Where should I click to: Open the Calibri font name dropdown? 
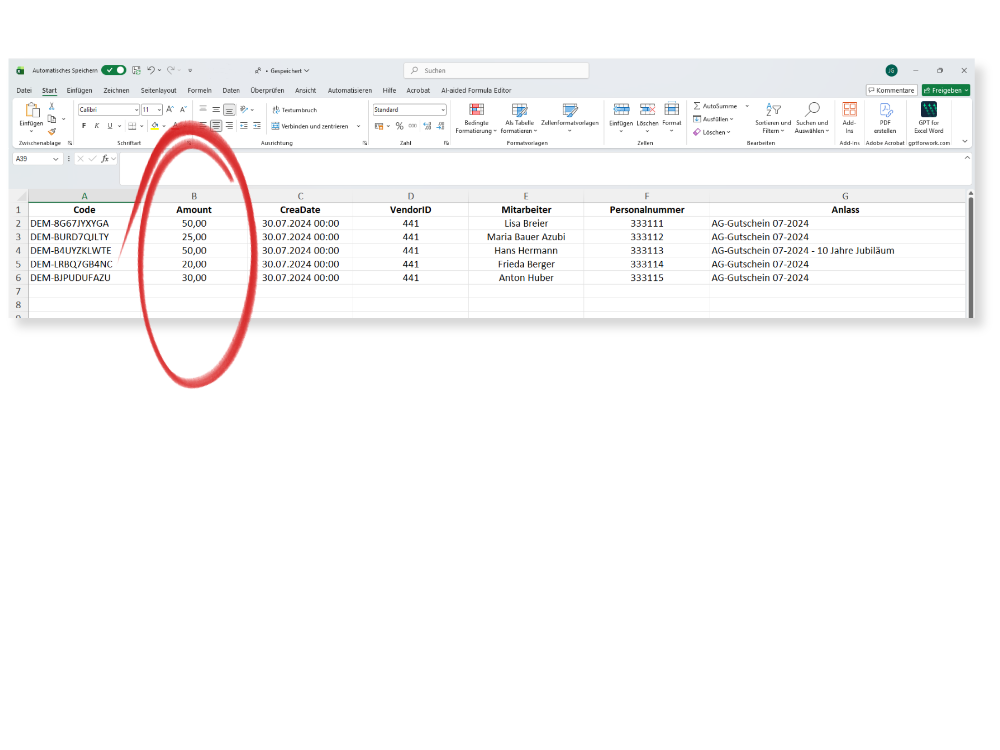(135, 110)
